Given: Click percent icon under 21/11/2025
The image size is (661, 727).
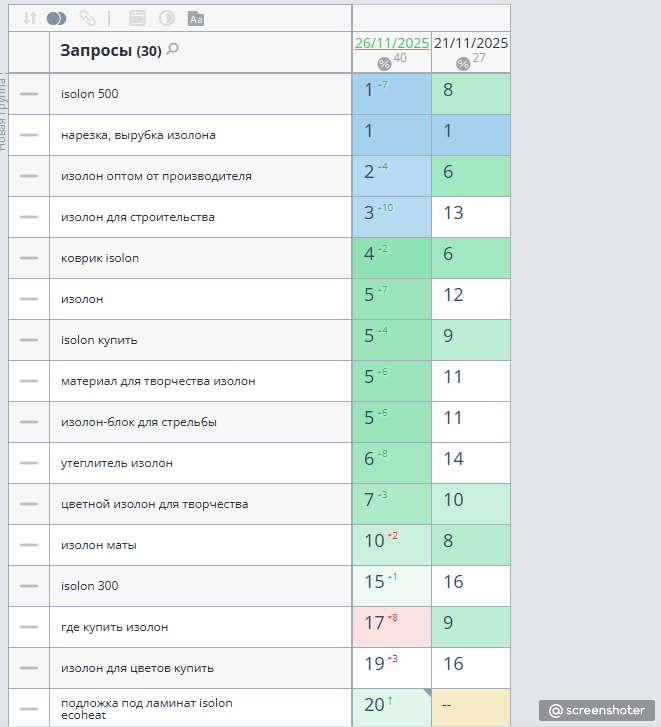Looking at the screenshot, I should (x=463, y=64).
